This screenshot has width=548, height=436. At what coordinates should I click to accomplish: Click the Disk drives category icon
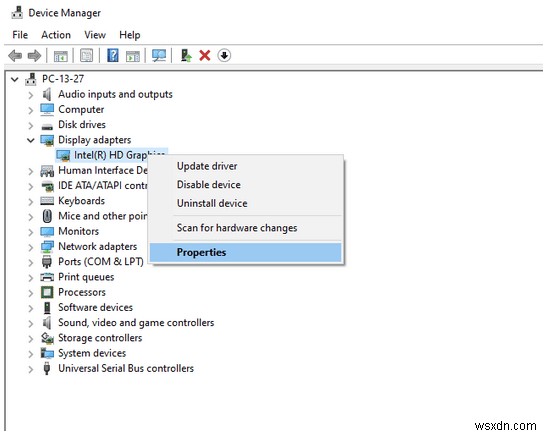47,126
